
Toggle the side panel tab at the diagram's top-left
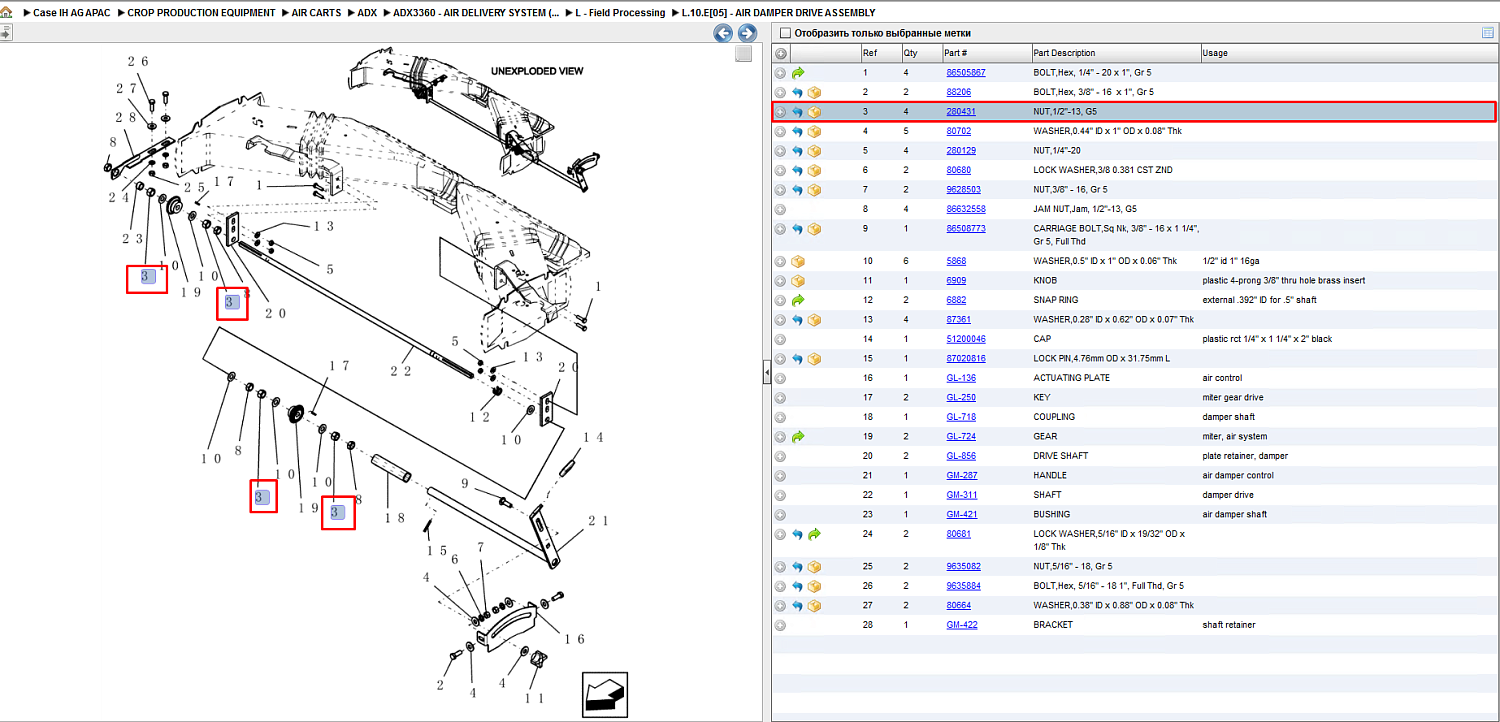pyautogui.click(x=6, y=33)
